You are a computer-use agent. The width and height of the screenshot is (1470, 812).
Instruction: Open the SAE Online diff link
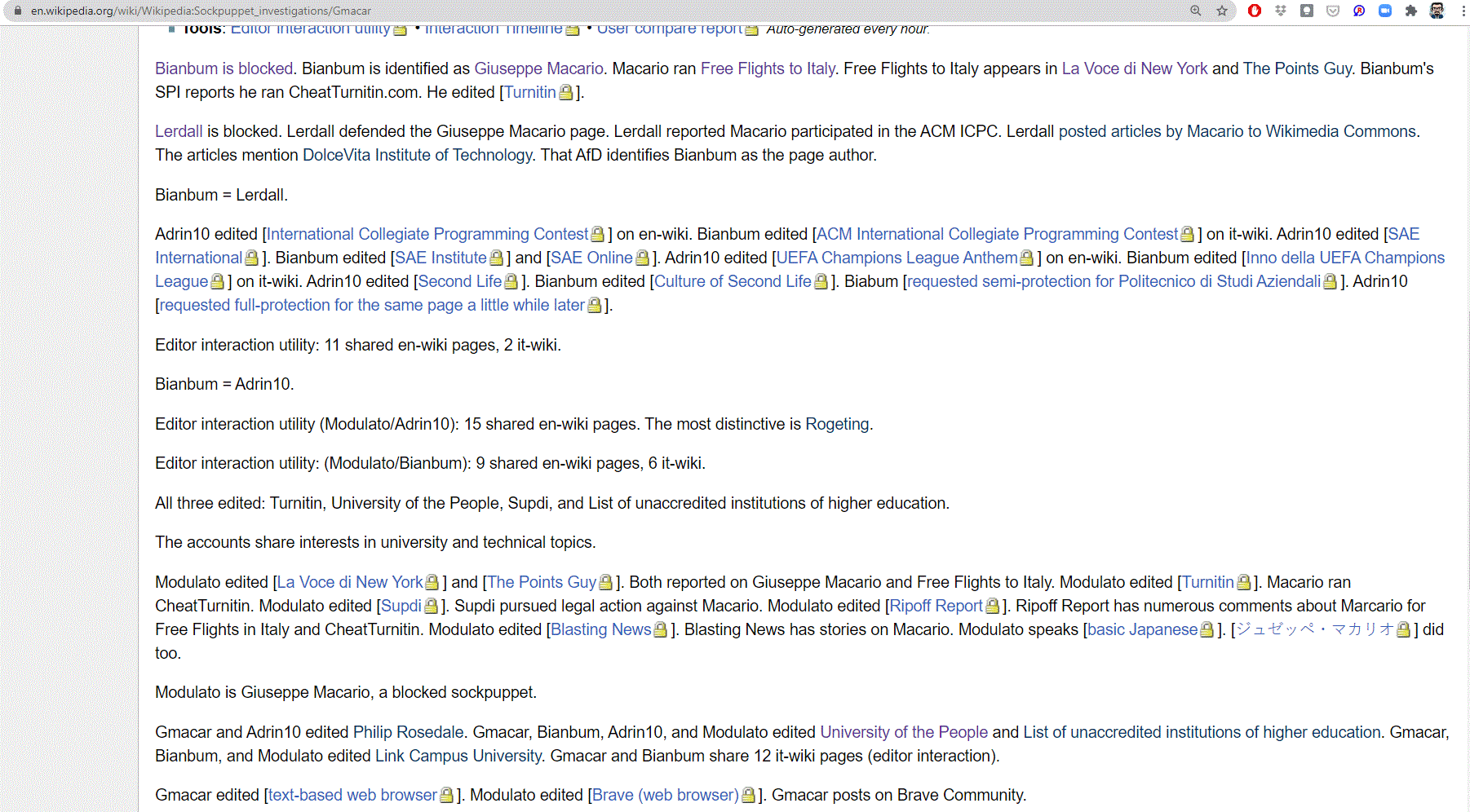(x=591, y=258)
